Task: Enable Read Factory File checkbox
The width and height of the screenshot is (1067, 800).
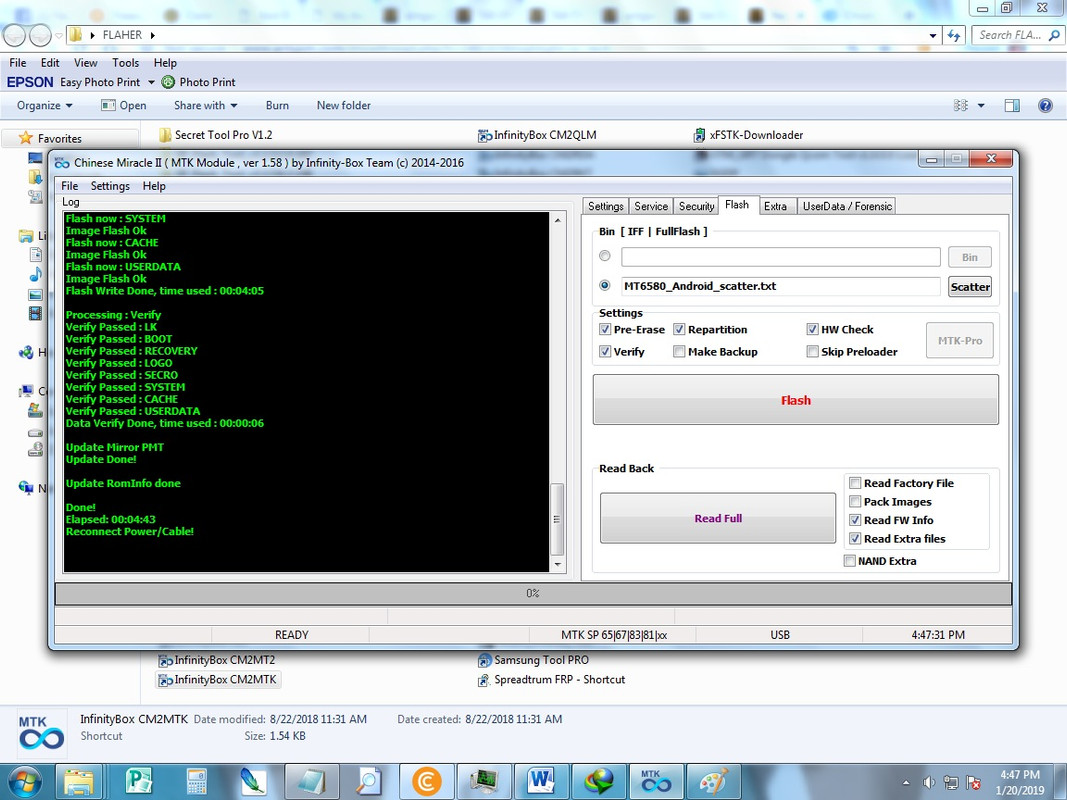Action: (x=855, y=484)
